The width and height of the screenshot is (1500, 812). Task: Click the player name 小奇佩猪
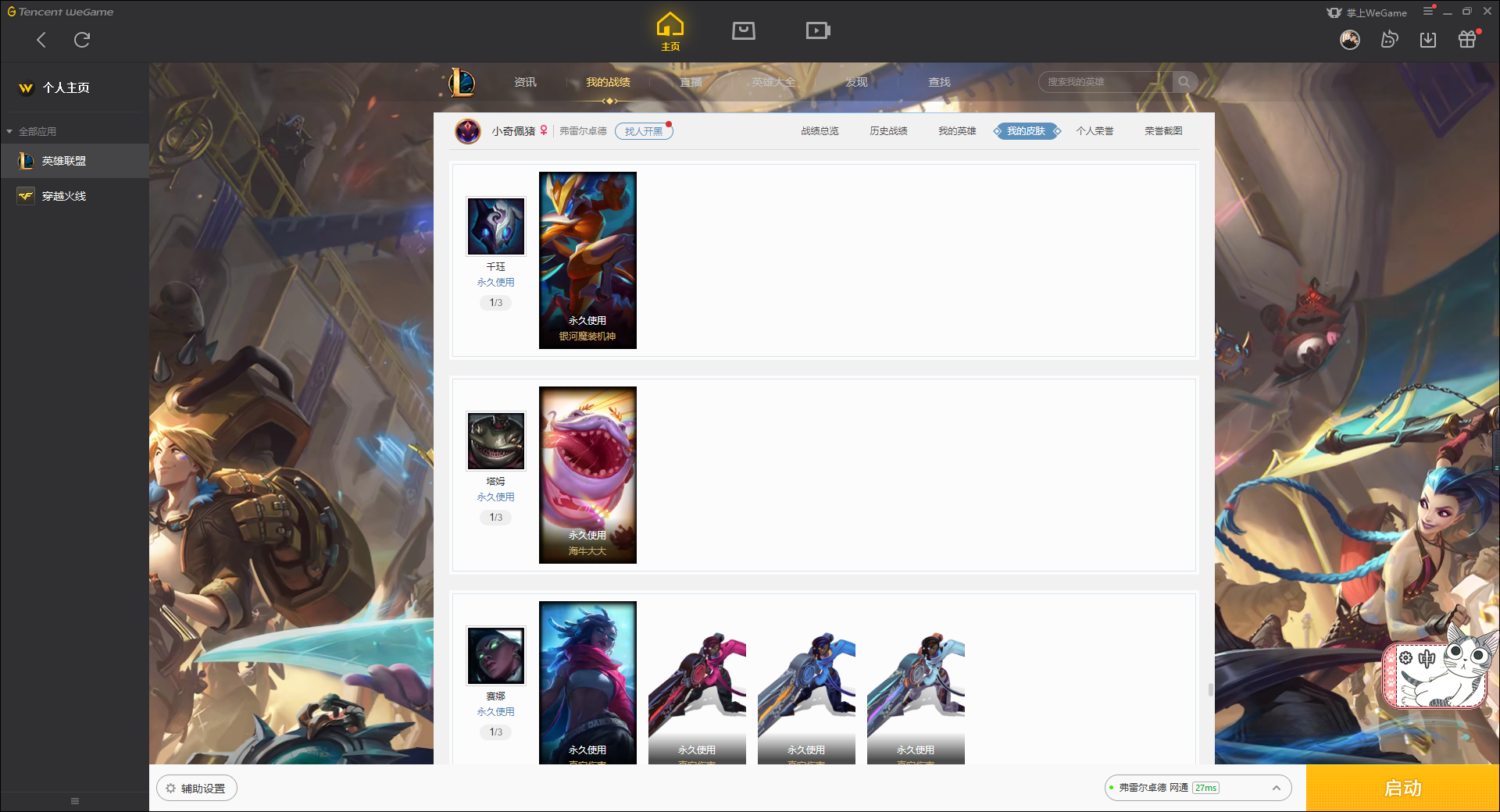[x=513, y=131]
